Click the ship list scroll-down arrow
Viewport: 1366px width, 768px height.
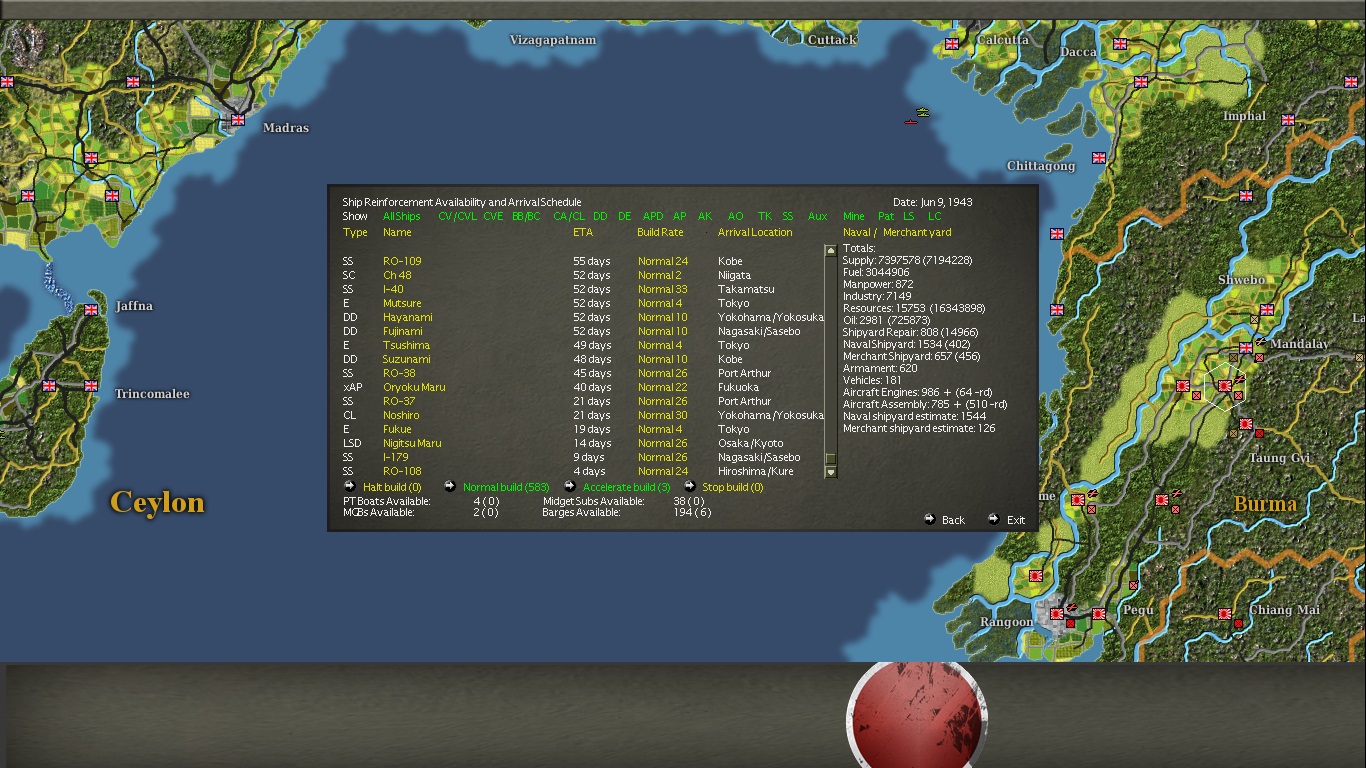click(830, 472)
